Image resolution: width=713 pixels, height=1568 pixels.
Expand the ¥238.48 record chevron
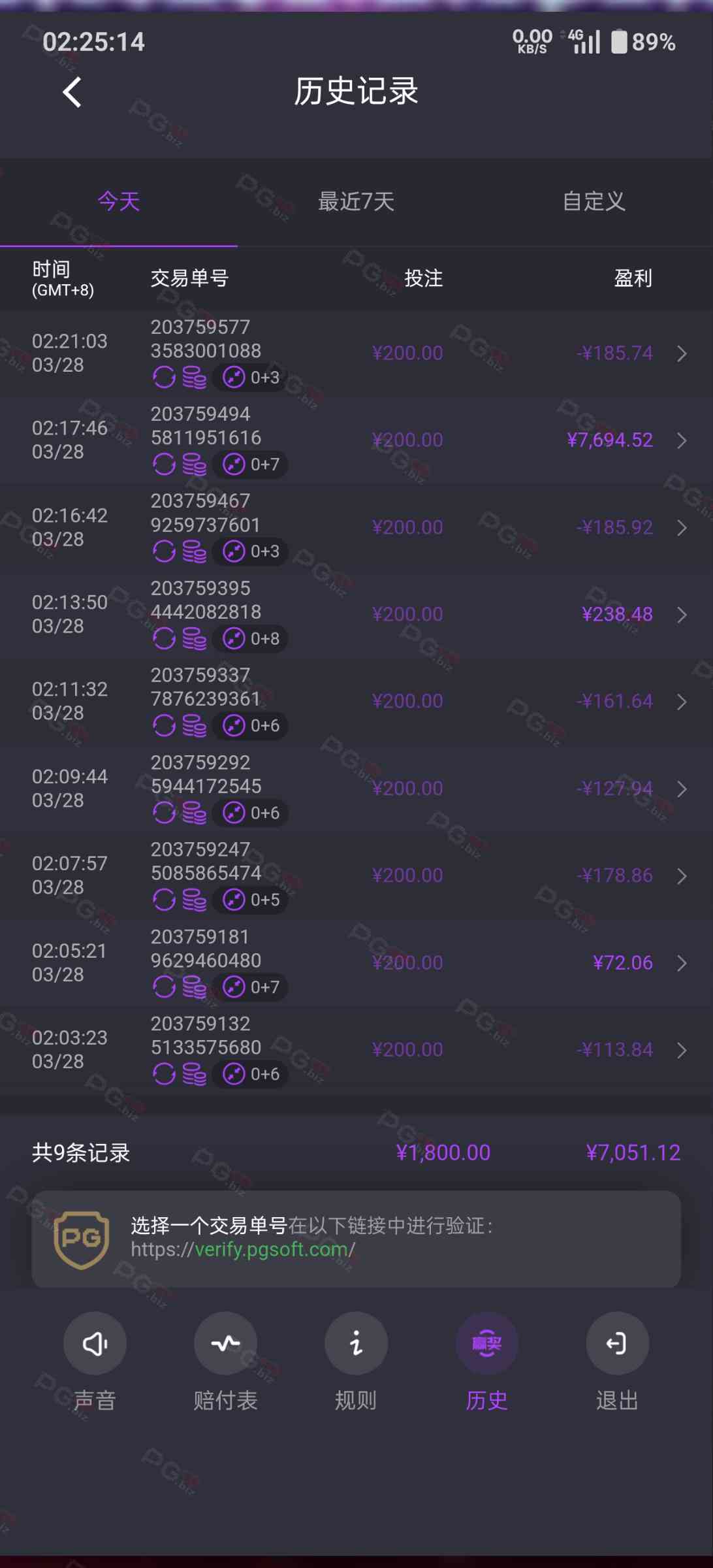point(682,615)
